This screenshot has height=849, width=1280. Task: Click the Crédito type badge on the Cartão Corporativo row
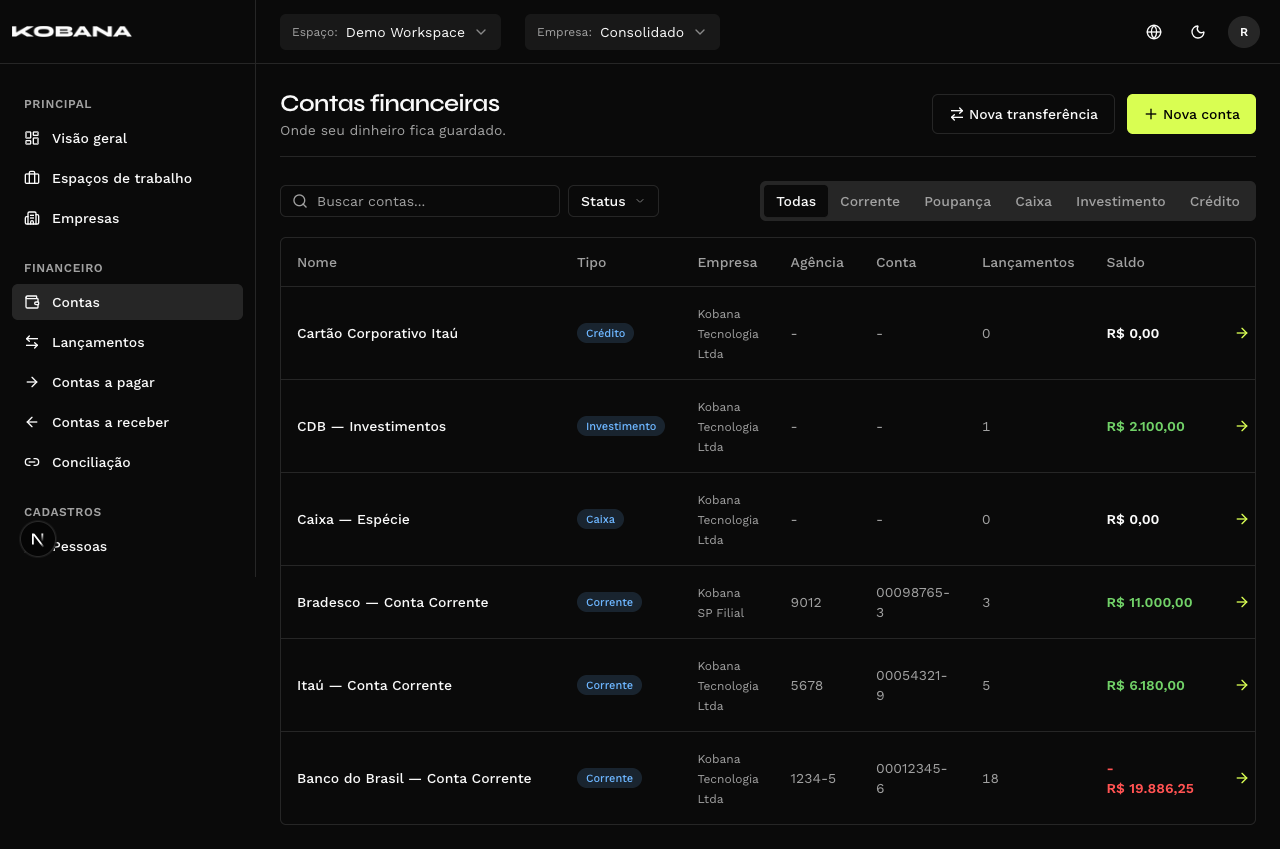pyautogui.click(x=605, y=333)
